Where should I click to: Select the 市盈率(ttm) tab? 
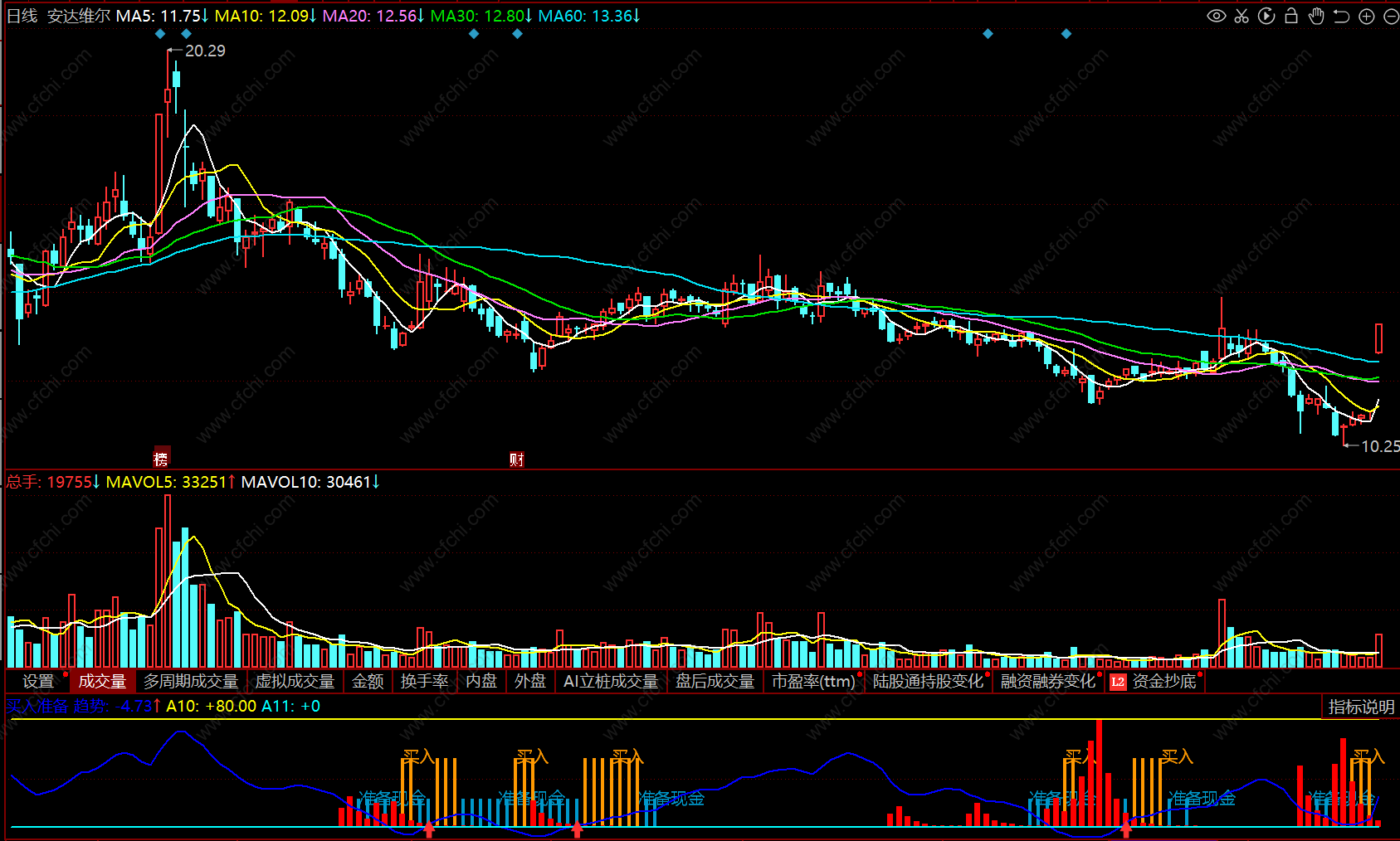click(813, 681)
